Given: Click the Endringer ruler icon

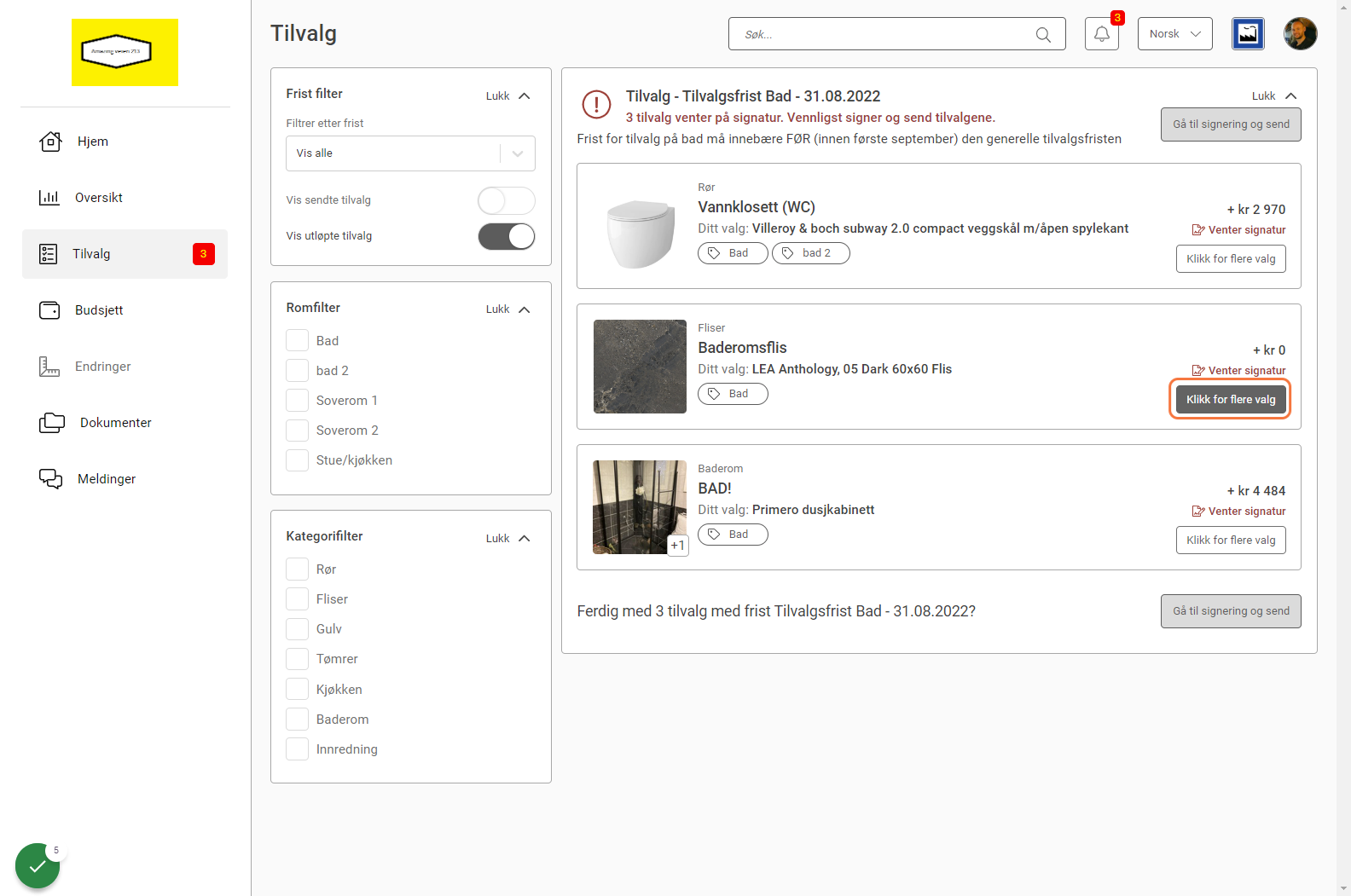Looking at the screenshot, I should click(49, 367).
